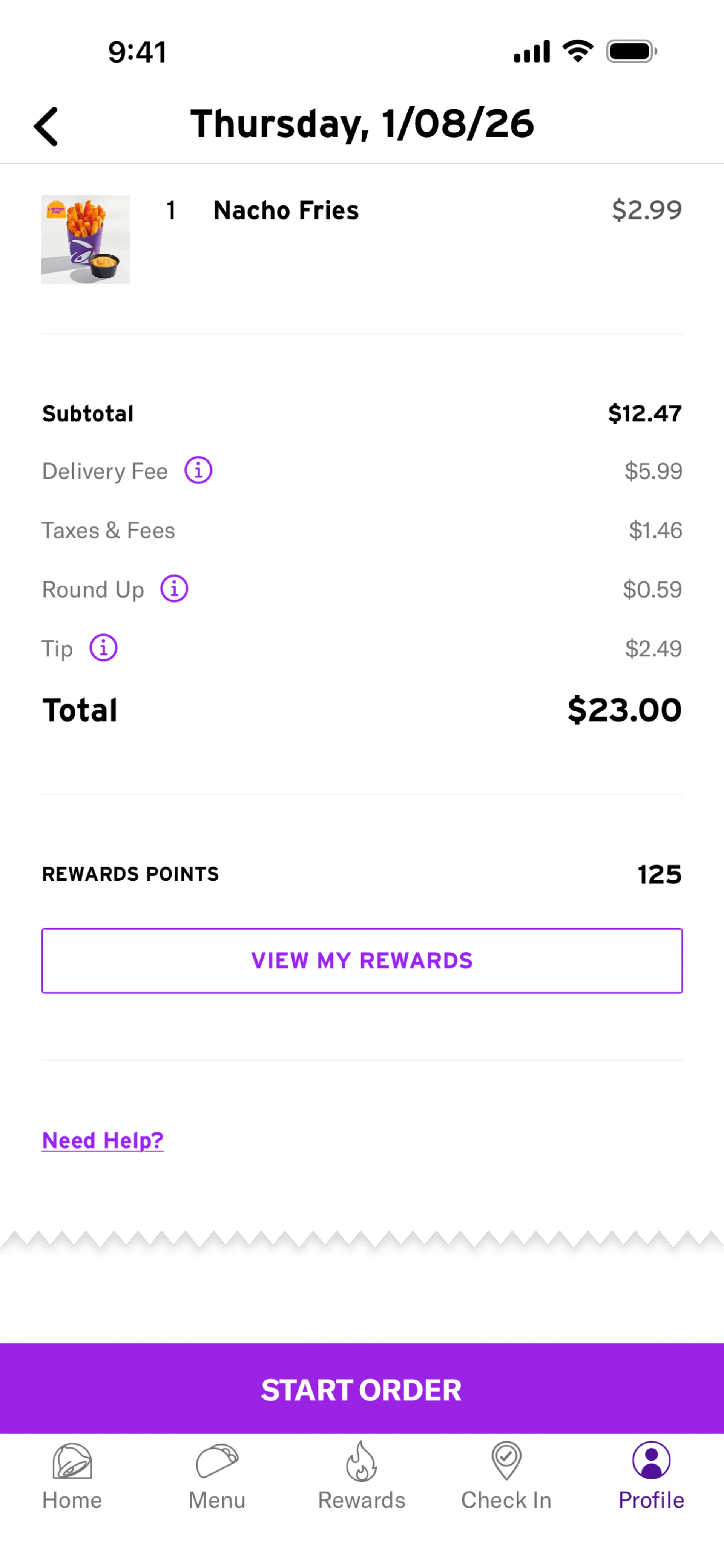The image size is (724, 1568).
Task: Tap the Wi-Fi status icon
Action: tap(578, 51)
